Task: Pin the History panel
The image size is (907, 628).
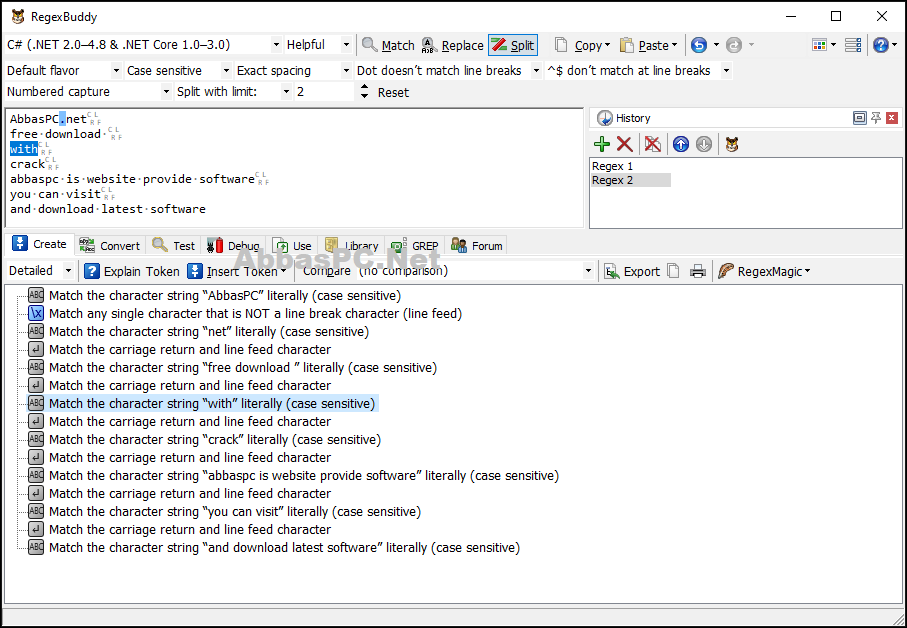Action: (876, 118)
